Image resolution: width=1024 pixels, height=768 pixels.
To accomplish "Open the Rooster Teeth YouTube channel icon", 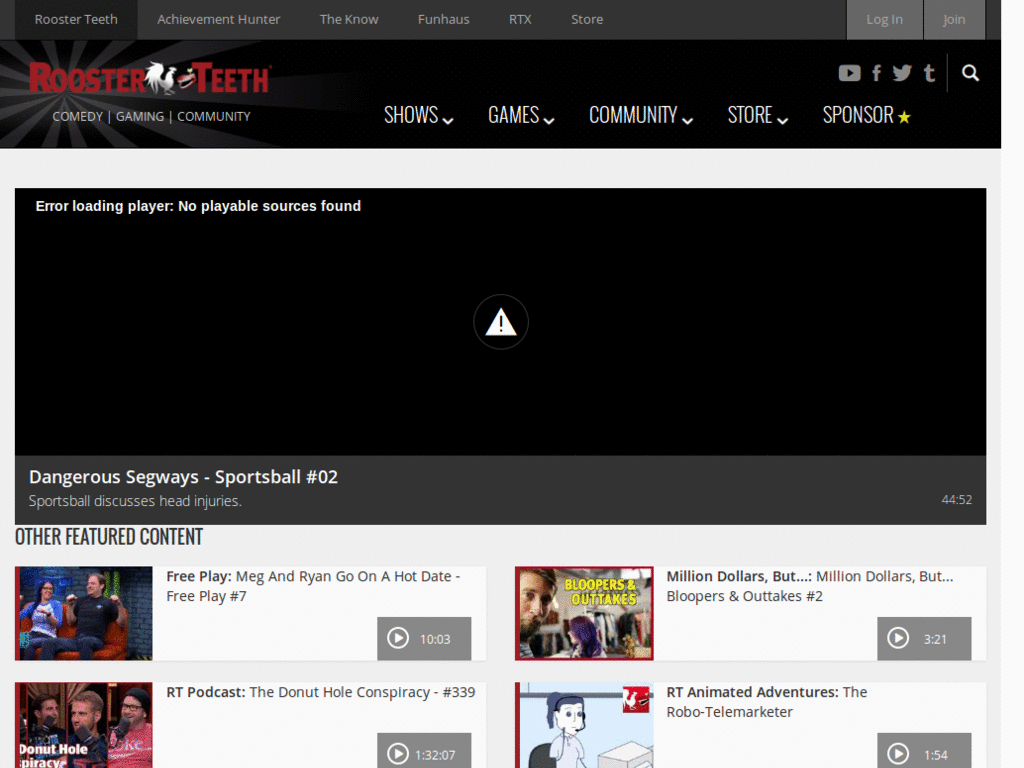I will 849,72.
